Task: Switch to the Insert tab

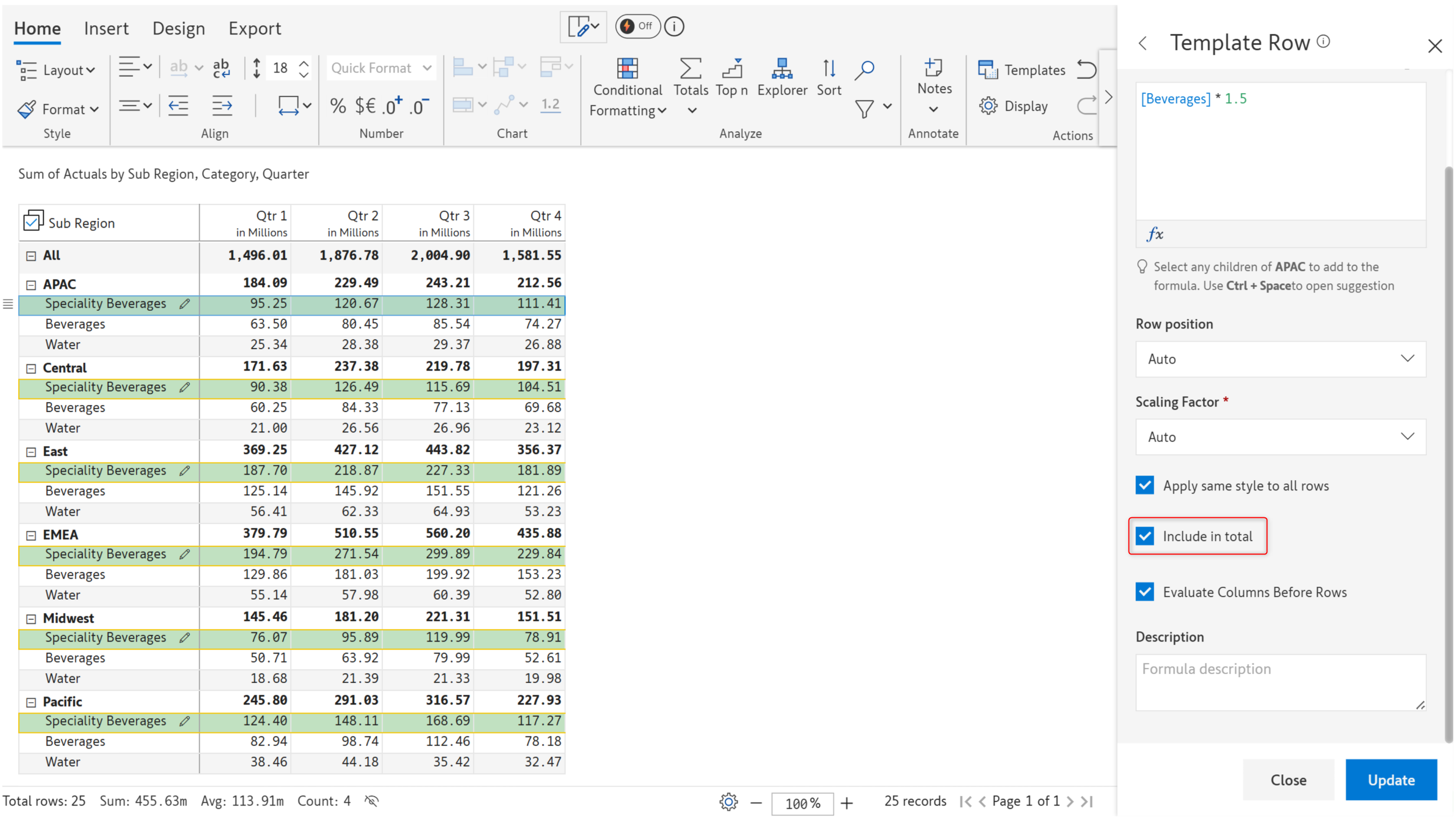Action: [x=106, y=29]
